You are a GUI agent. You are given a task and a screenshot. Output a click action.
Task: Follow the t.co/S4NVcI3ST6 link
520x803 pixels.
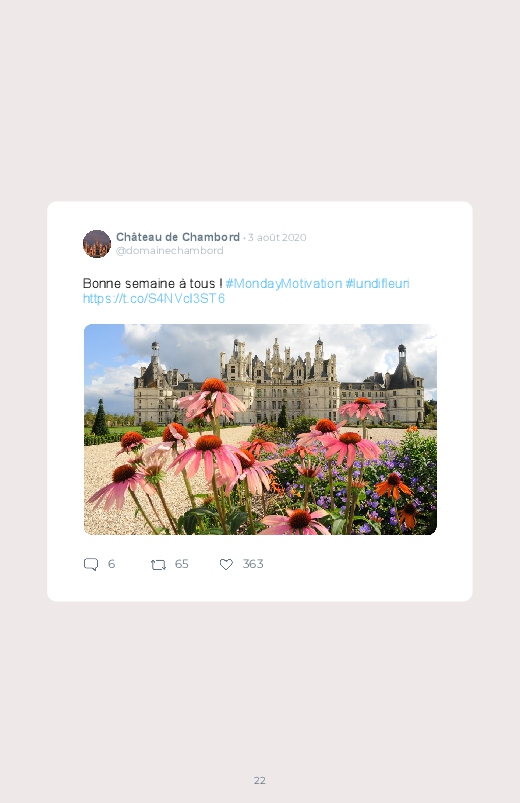pos(154,299)
